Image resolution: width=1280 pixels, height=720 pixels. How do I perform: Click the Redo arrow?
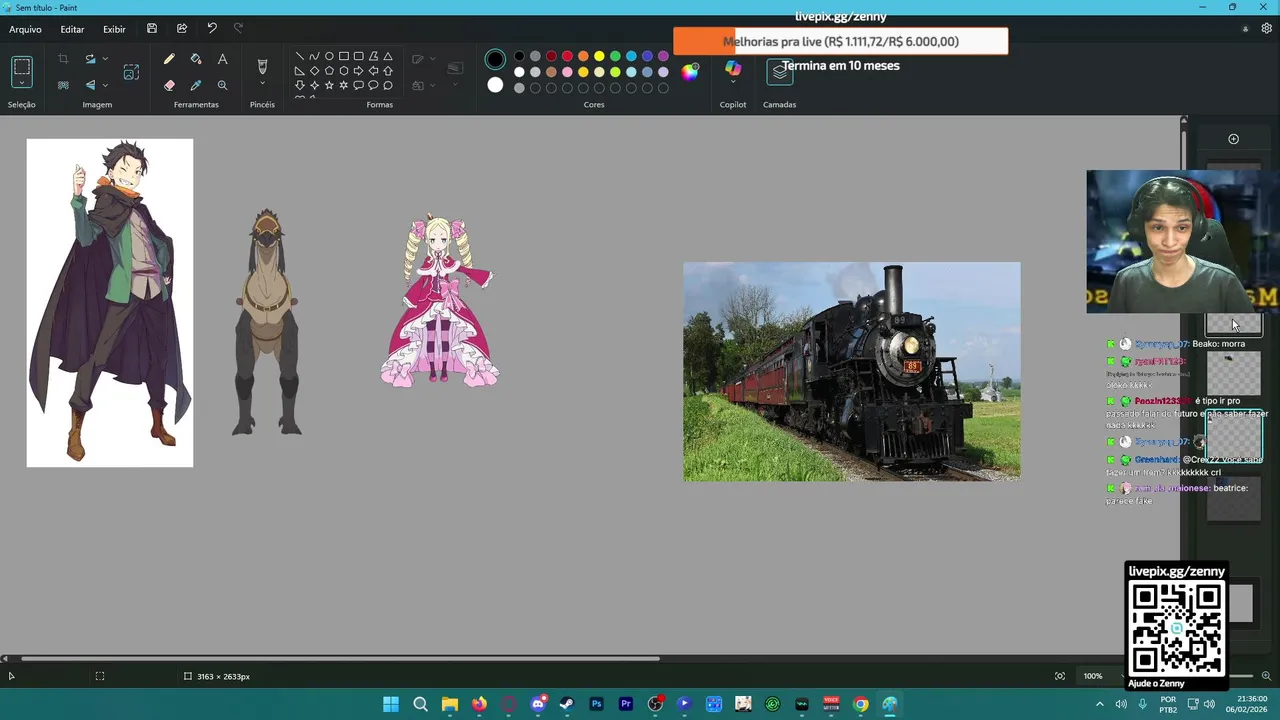(238, 29)
